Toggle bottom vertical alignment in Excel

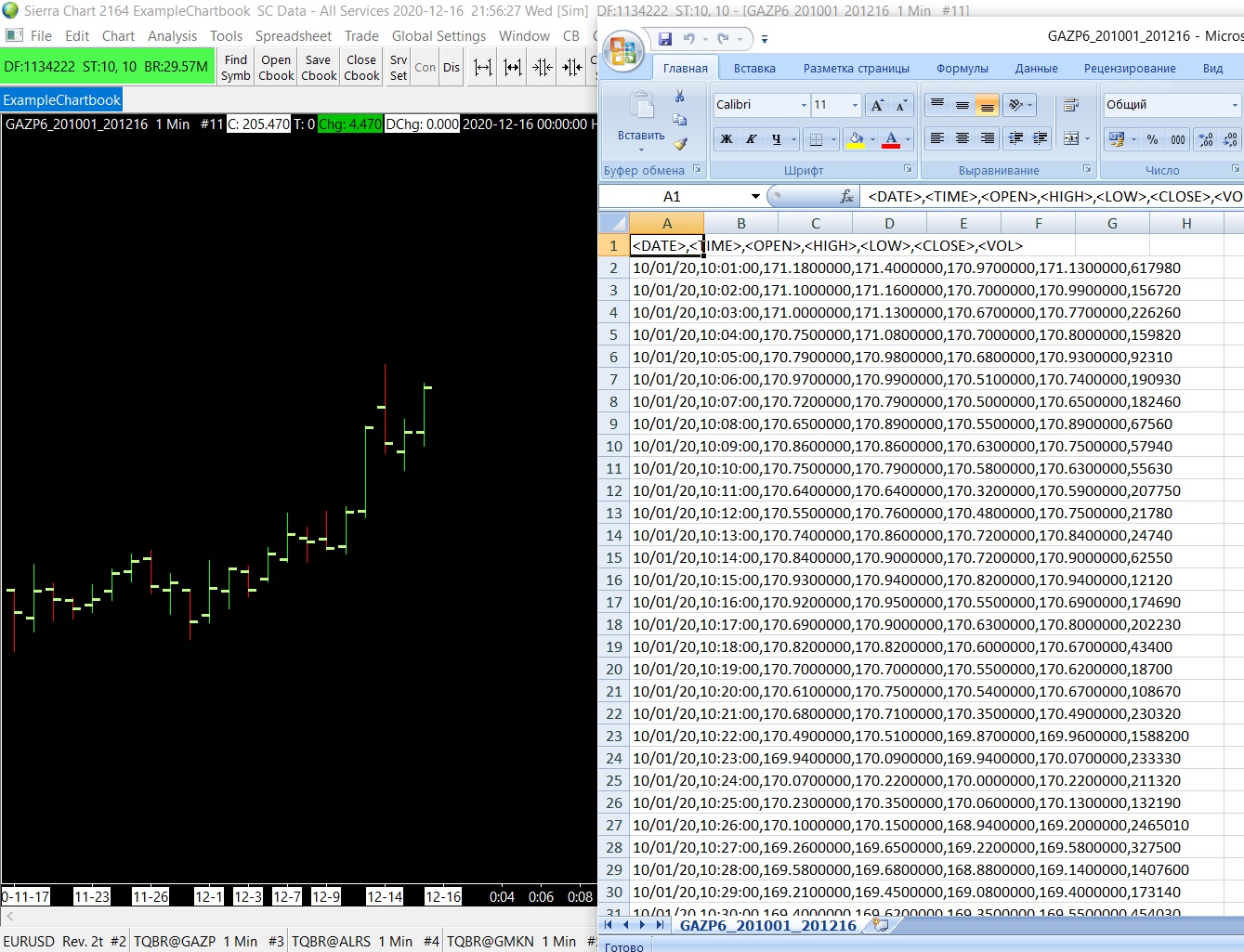pyautogui.click(x=988, y=104)
